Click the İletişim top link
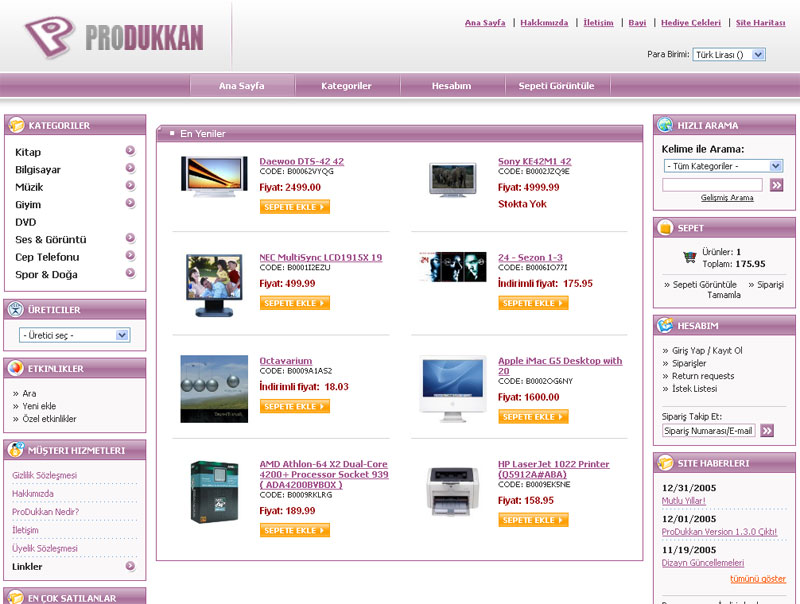 (598, 22)
